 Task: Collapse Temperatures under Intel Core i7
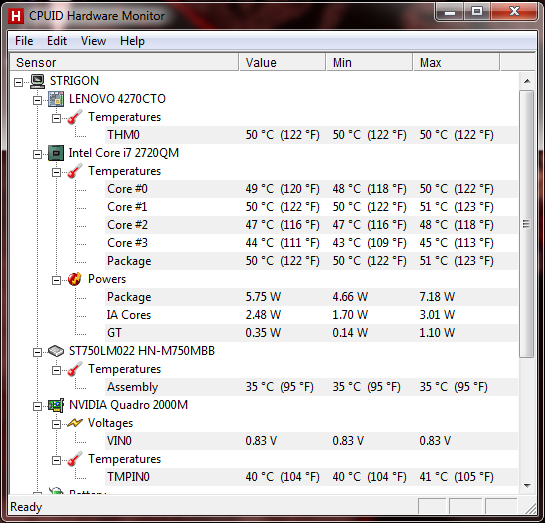[56, 172]
